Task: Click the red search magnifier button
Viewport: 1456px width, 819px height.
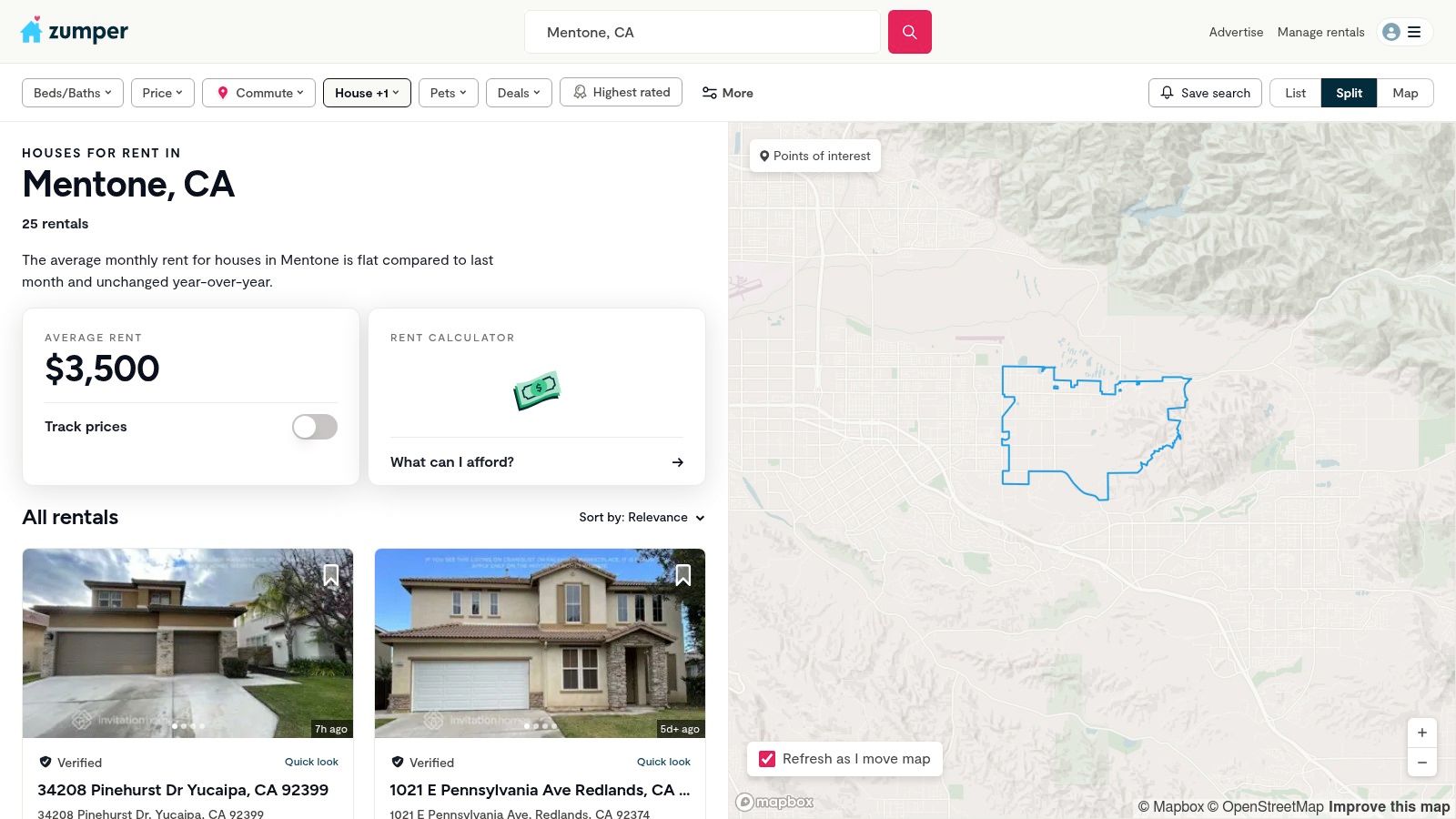Action: tap(909, 32)
